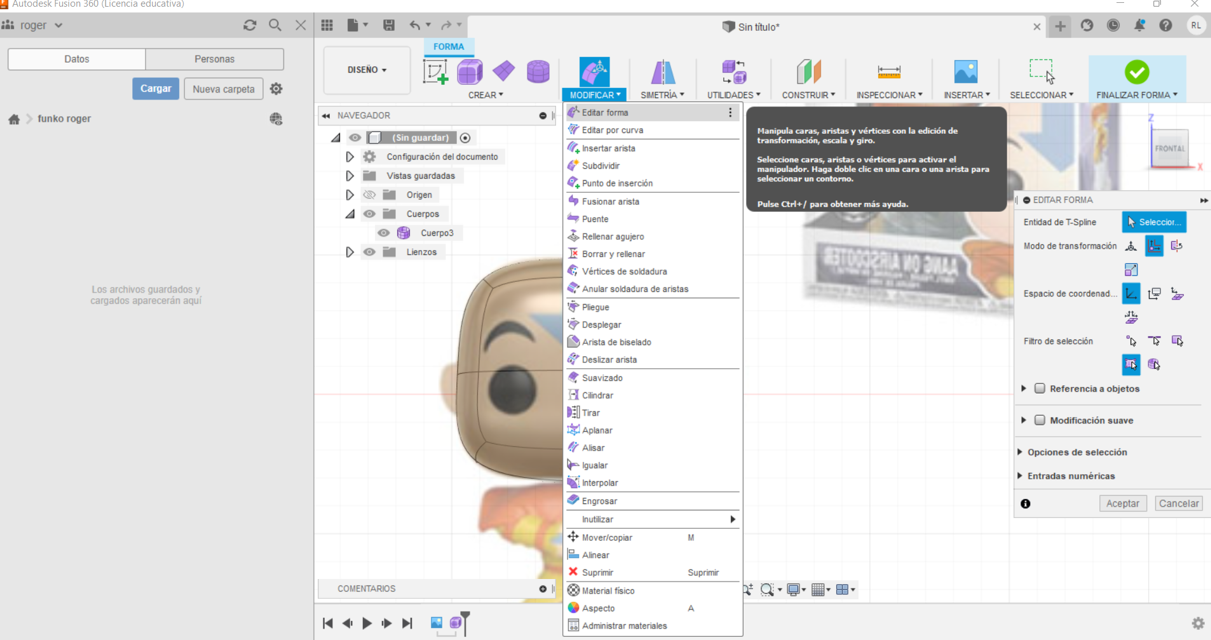The image size is (1211, 640).
Task: Save the document with the floppy icon
Action: coord(389,25)
